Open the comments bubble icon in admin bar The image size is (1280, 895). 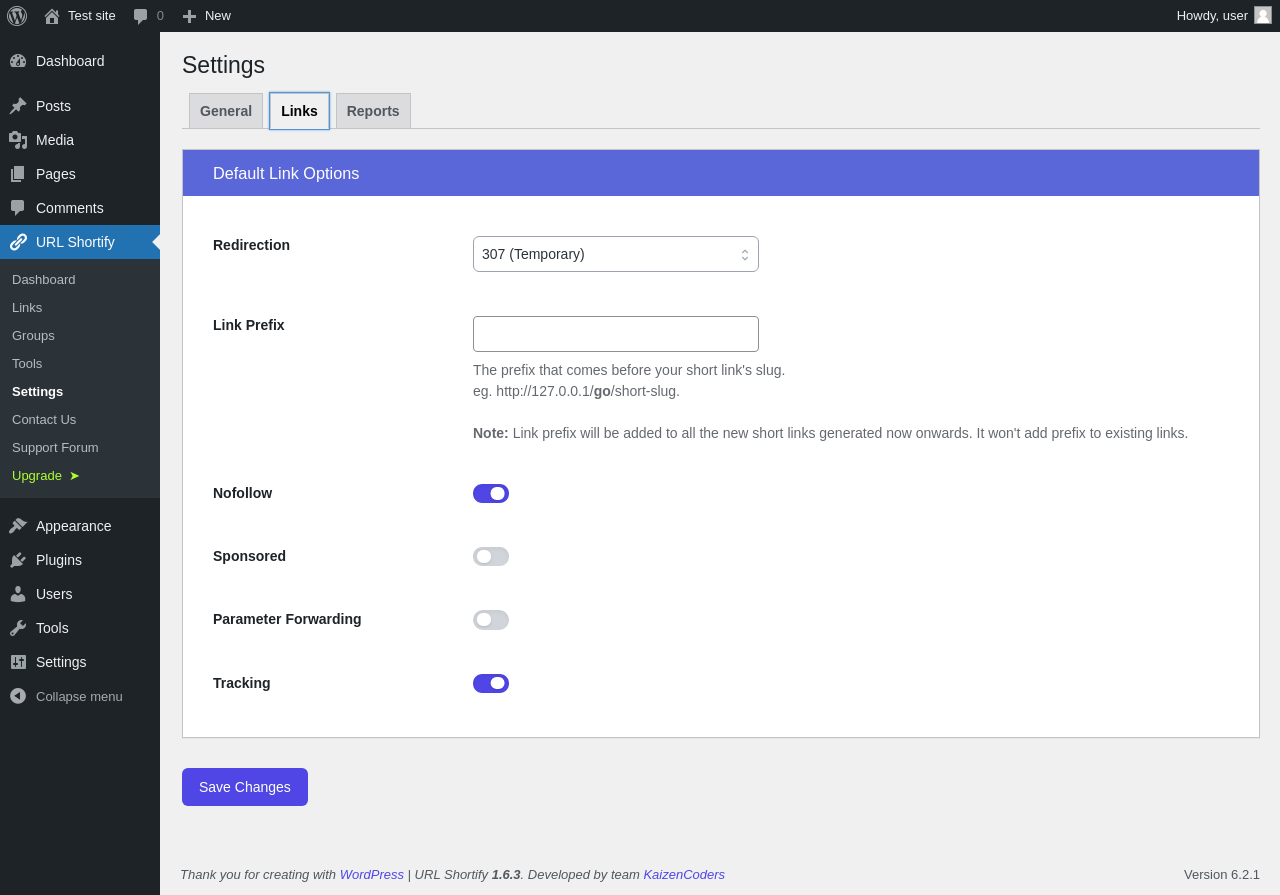click(x=141, y=16)
